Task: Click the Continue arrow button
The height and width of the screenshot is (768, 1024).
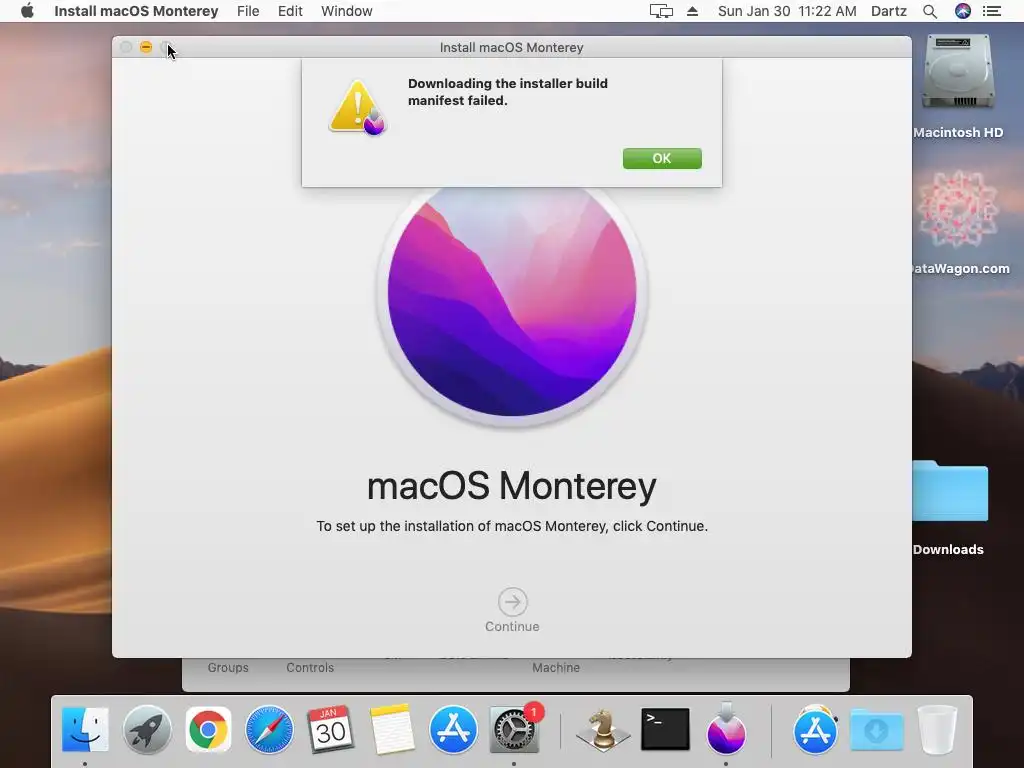Action: 513,601
